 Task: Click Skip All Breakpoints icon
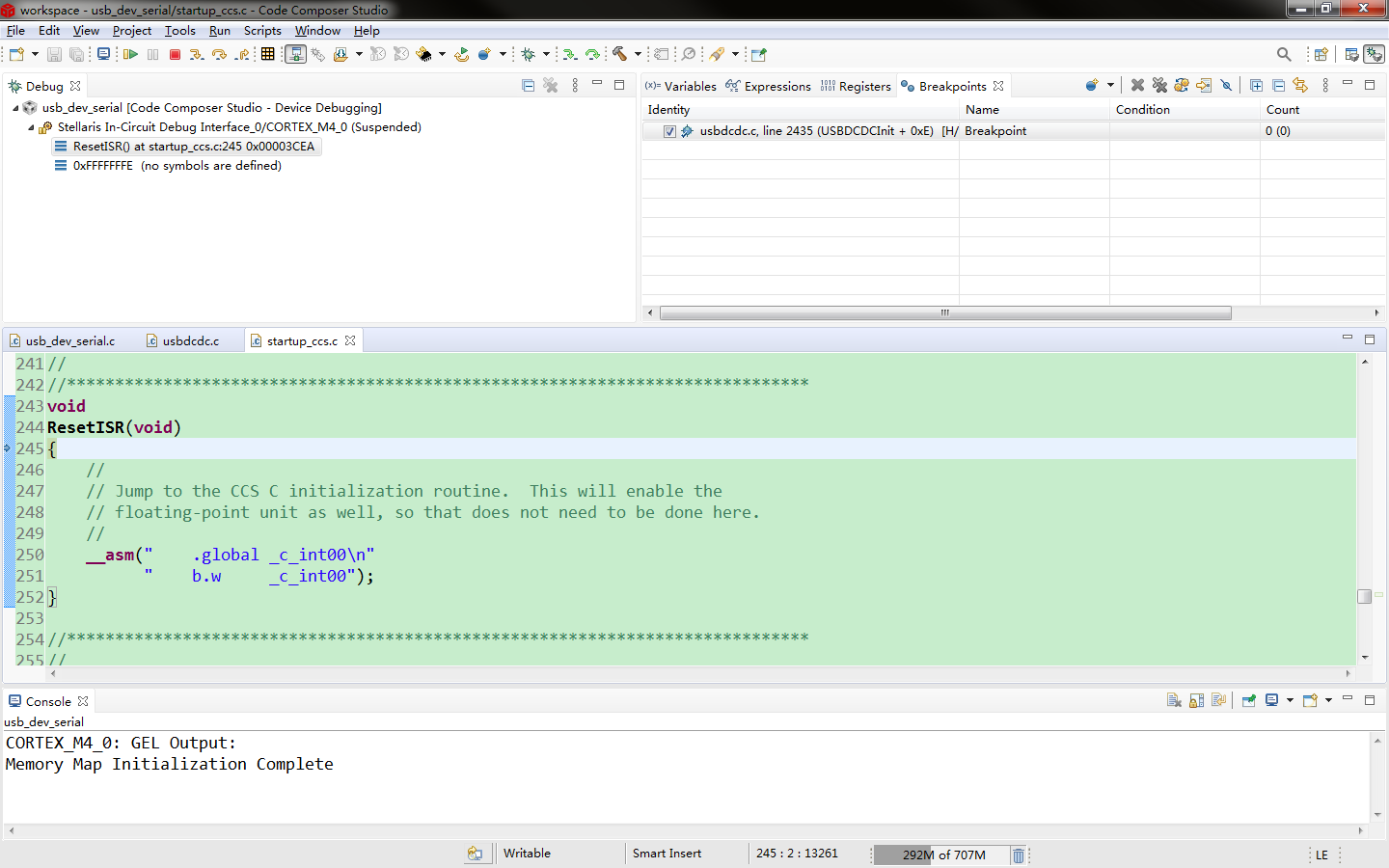click(1227, 86)
